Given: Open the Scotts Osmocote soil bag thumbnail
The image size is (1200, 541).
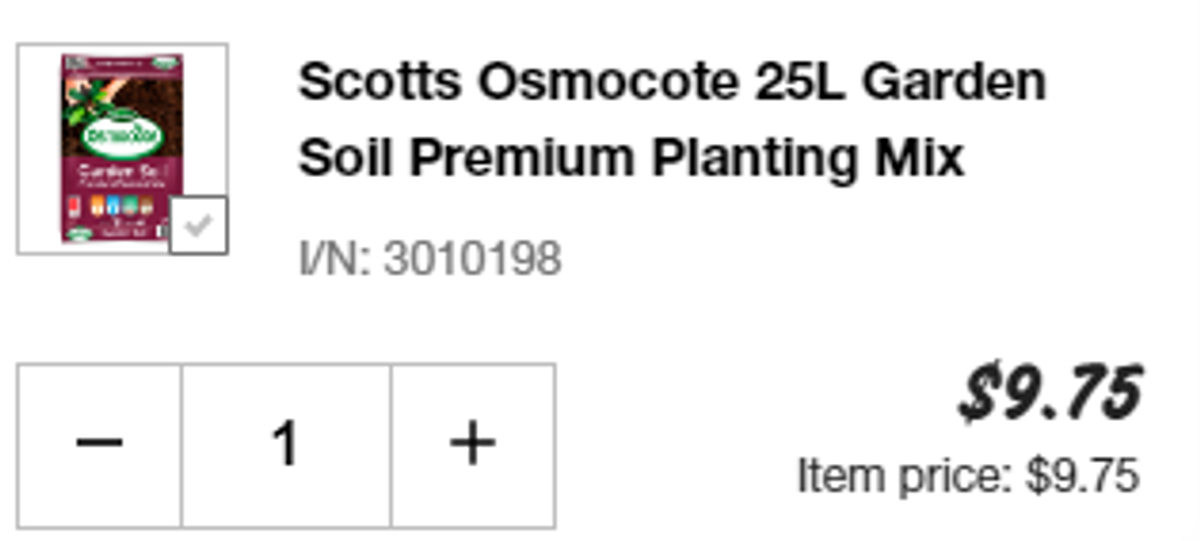Looking at the screenshot, I should [x=122, y=148].
